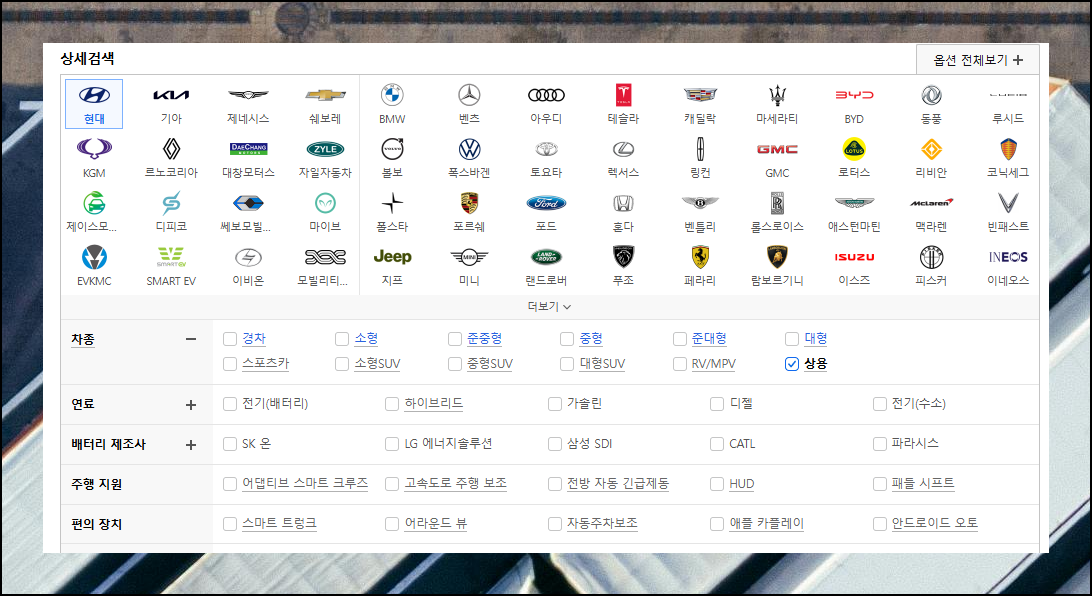Click the 스포츠카 link label

point(265,363)
